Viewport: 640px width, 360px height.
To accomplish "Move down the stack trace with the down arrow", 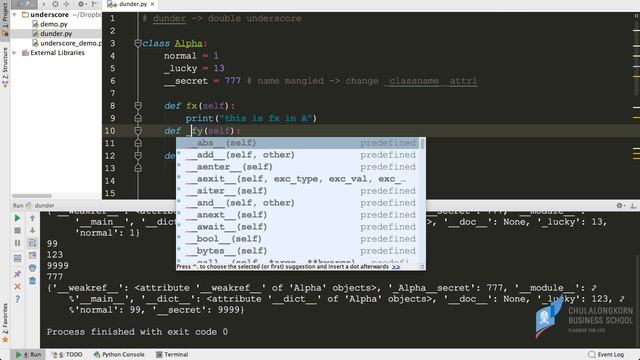I will pos(33,231).
